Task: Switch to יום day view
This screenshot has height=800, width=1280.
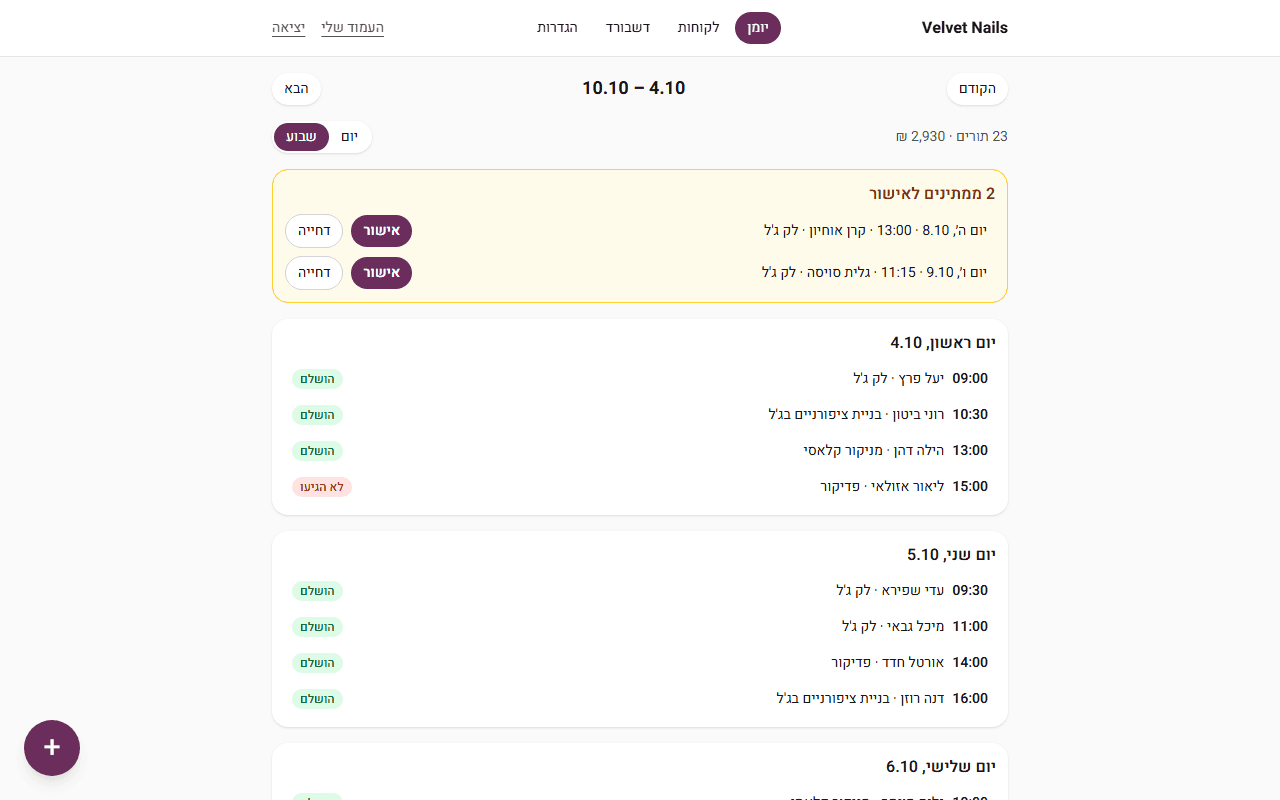Action: tap(349, 137)
